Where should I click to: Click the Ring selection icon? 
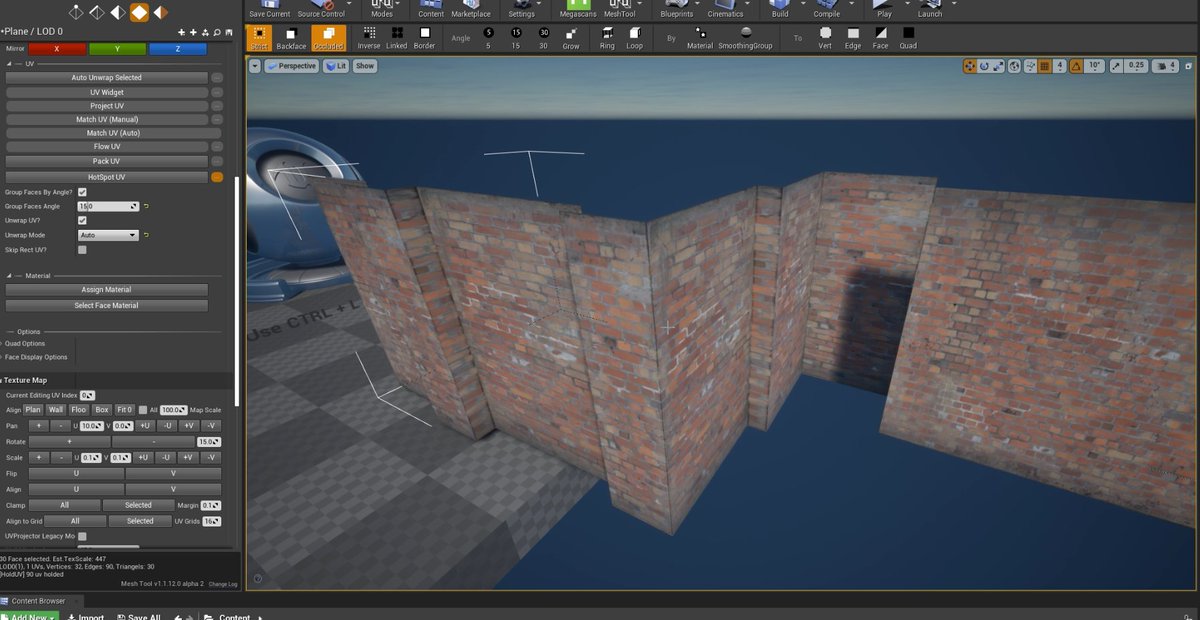point(607,39)
